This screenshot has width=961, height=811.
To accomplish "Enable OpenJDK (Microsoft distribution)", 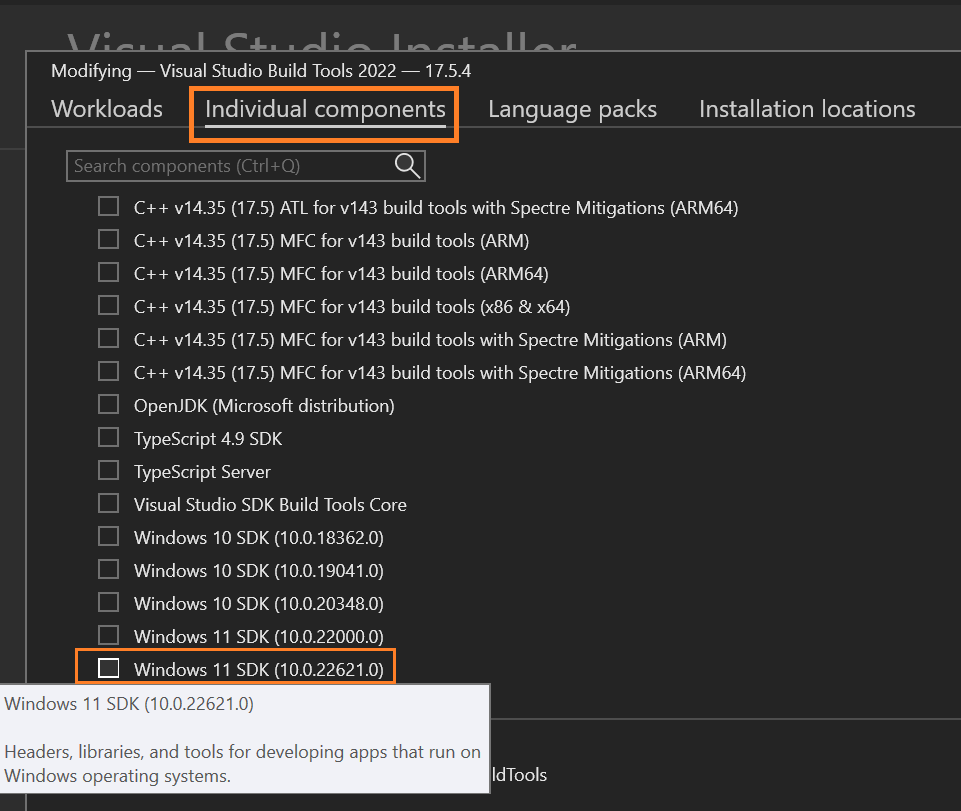I will (x=109, y=404).
